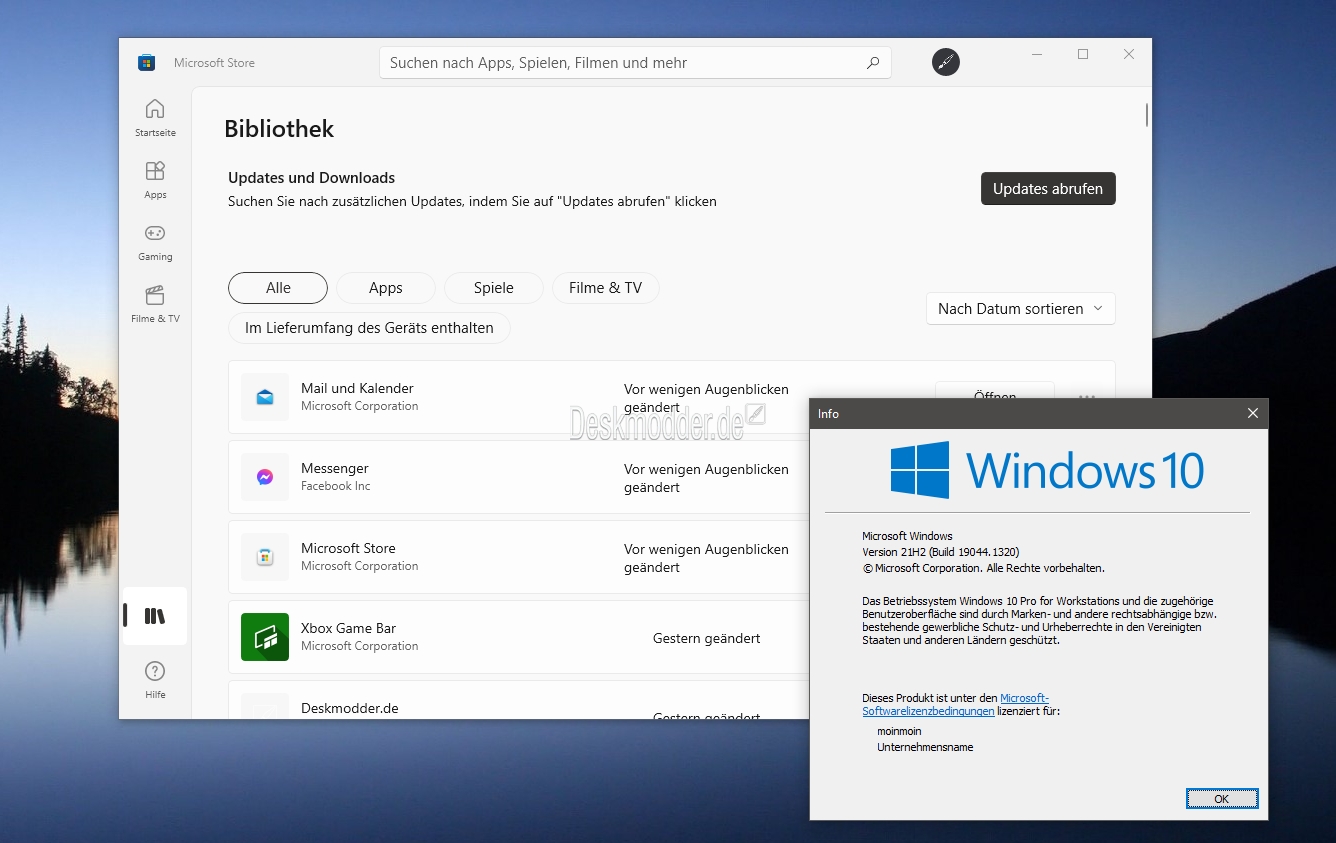Click the Mail und Kalender app icon
This screenshot has height=843, width=1336.
[x=265, y=397]
